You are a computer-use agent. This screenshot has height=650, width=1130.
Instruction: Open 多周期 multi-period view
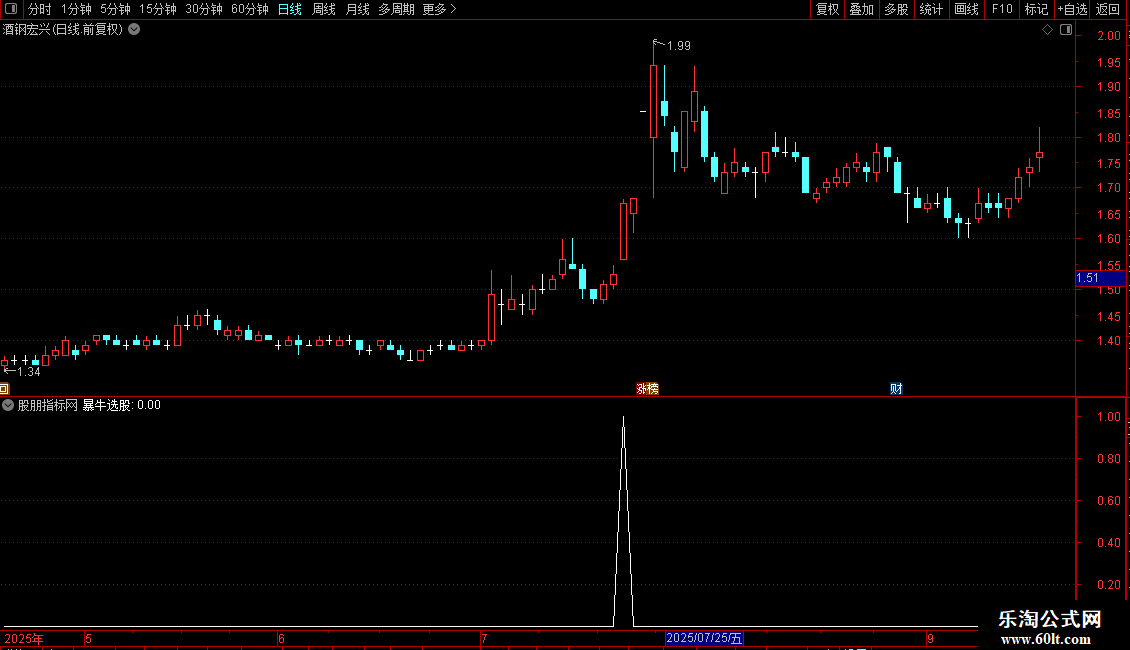click(396, 9)
